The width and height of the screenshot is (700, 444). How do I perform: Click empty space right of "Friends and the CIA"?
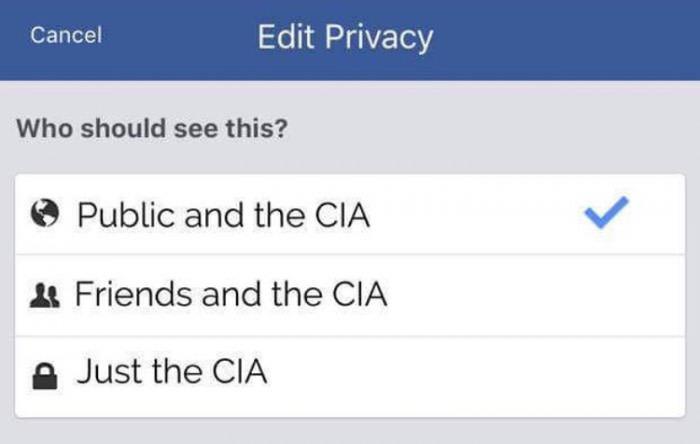pos(530,295)
